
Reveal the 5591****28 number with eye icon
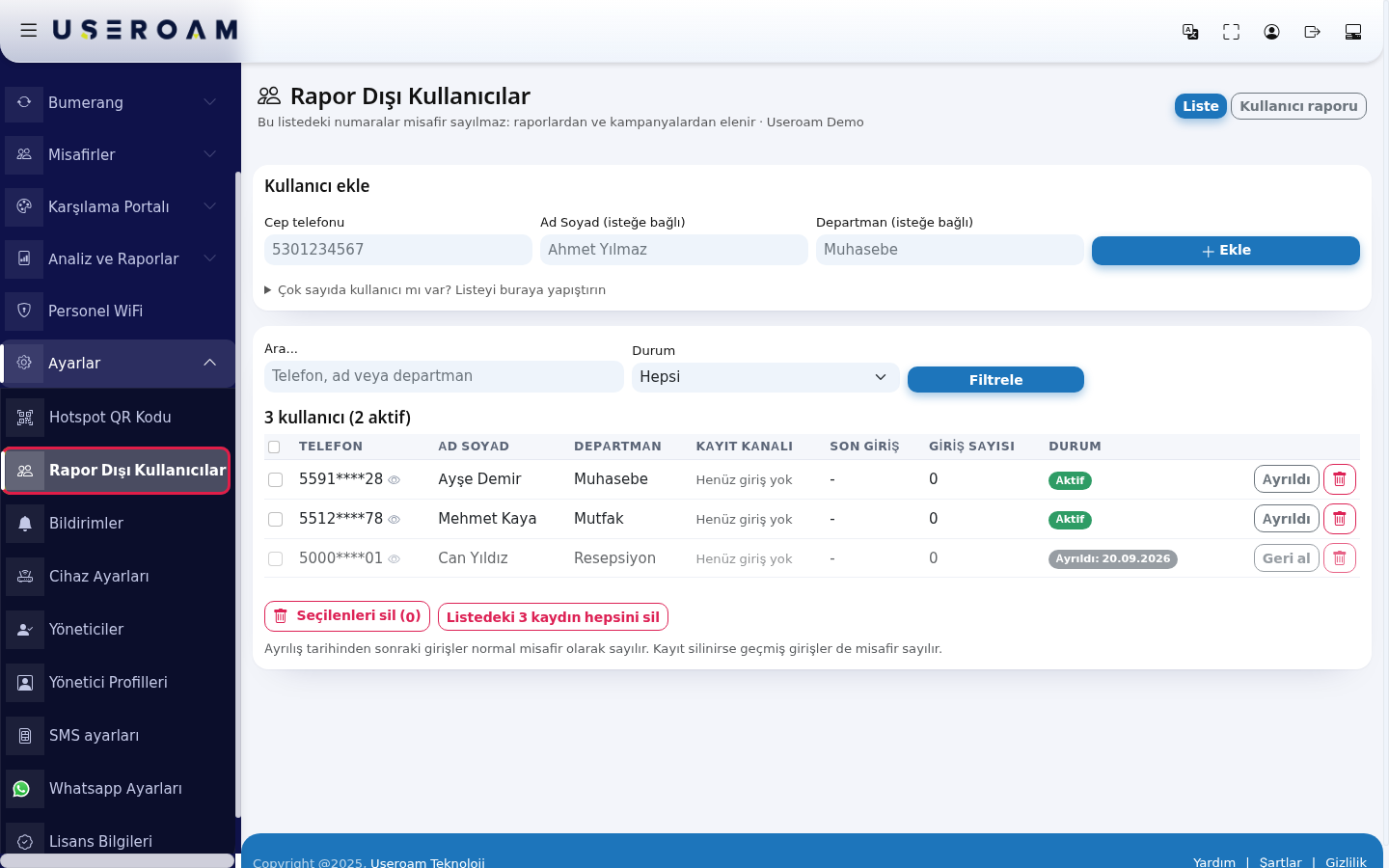[x=395, y=480]
